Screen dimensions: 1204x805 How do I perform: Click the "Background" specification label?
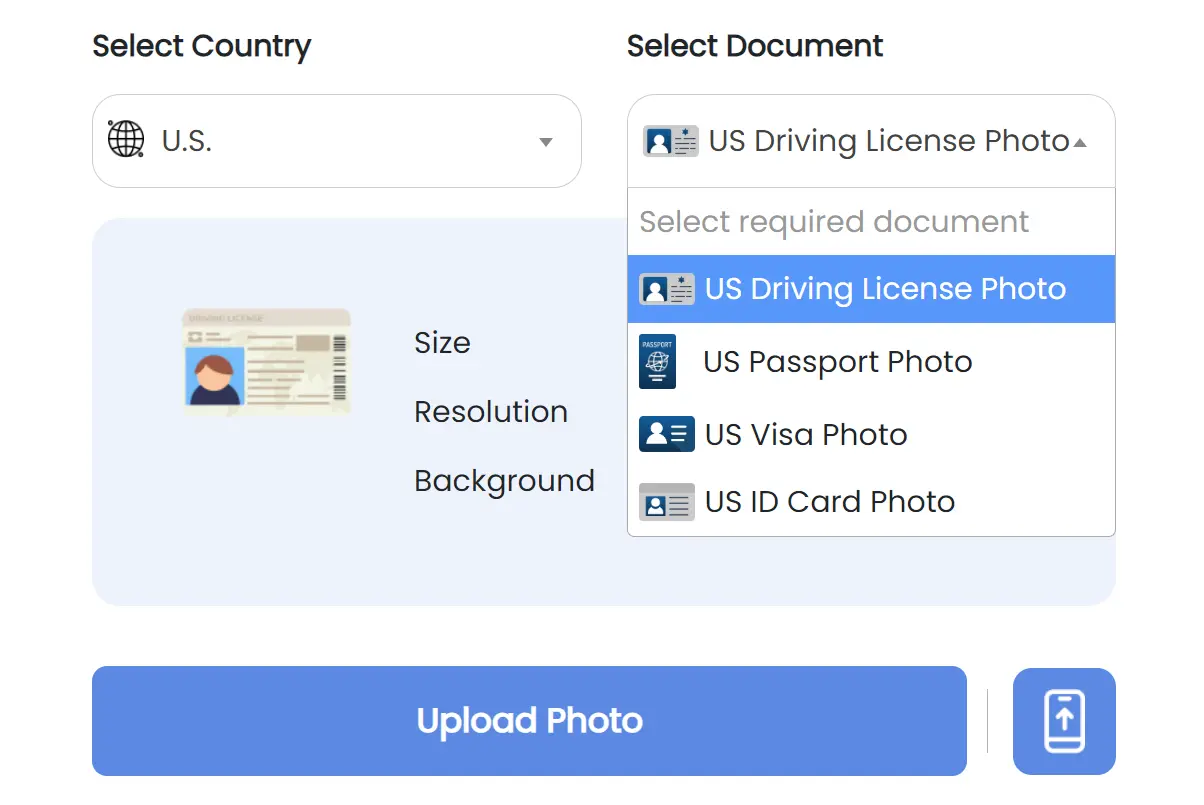pyautogui.click(x=504, y=481)
